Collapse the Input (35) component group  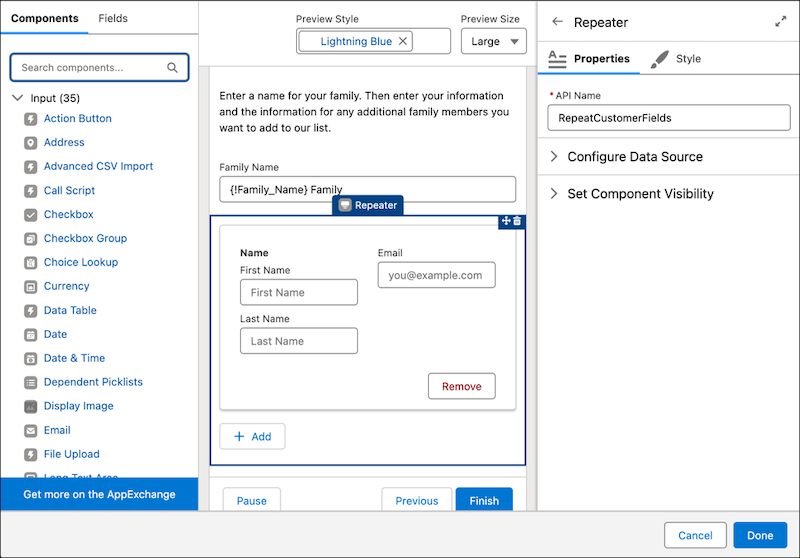pyautogui.click(x=18, y=98)
